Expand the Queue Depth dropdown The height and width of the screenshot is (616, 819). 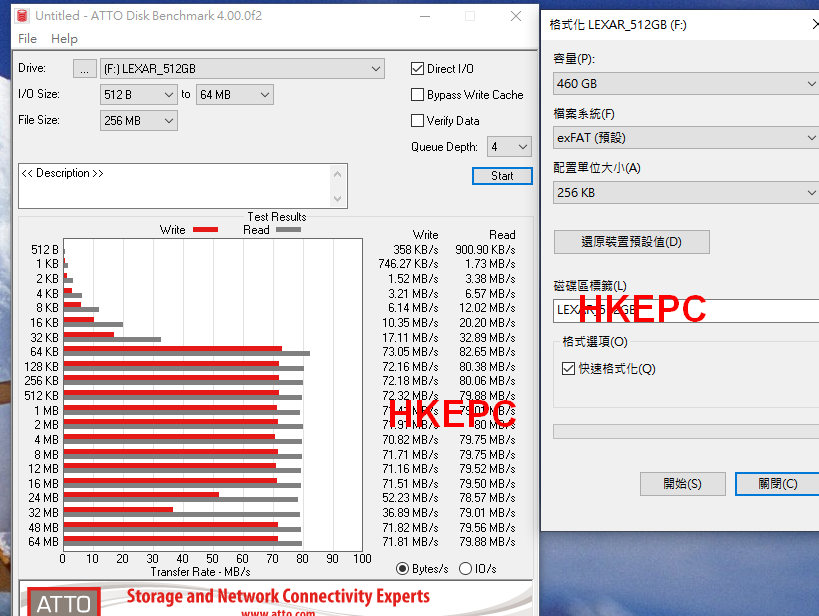[509, 147]
